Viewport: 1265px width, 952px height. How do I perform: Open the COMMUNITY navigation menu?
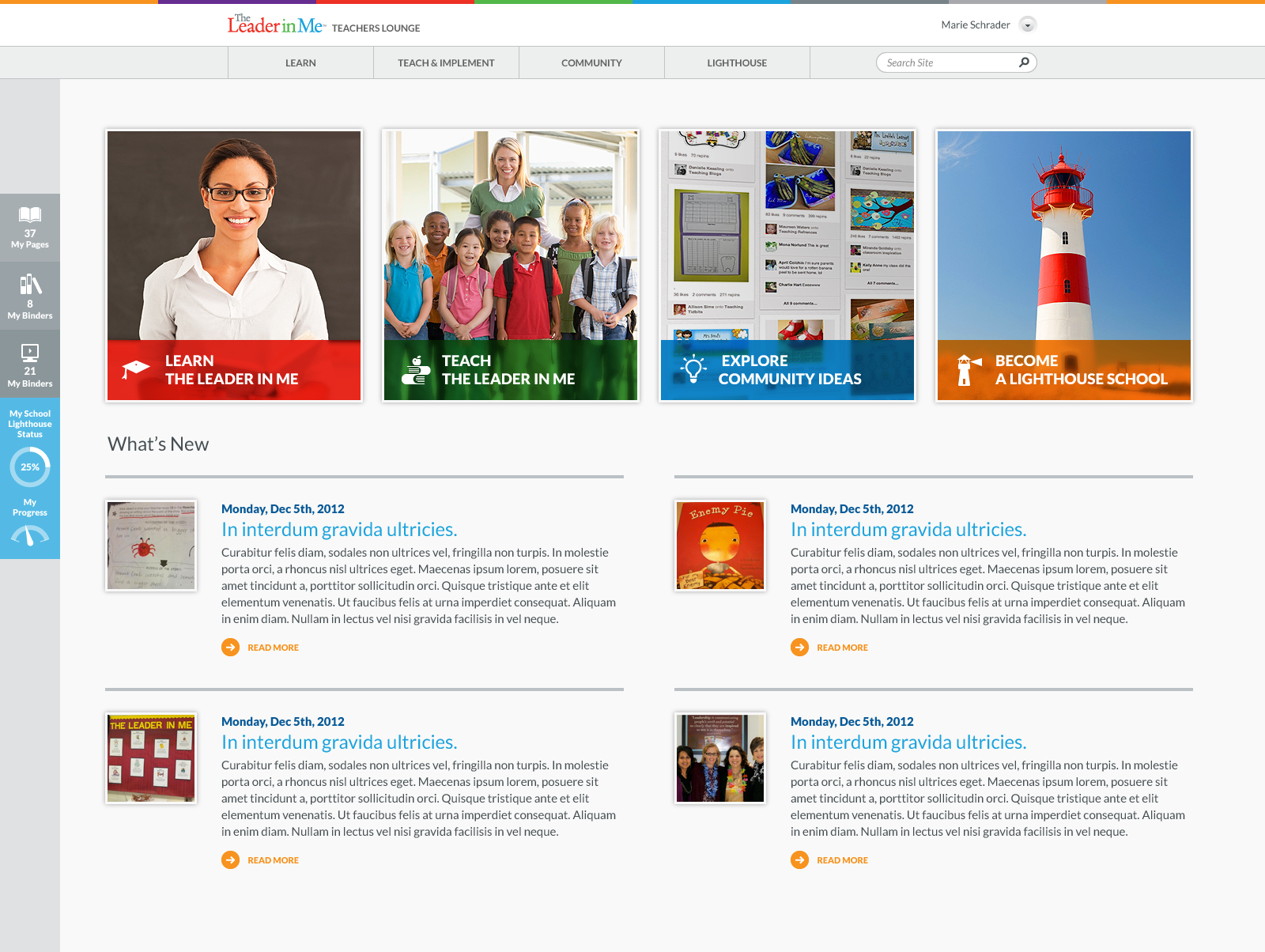click(x=591, y=62)
